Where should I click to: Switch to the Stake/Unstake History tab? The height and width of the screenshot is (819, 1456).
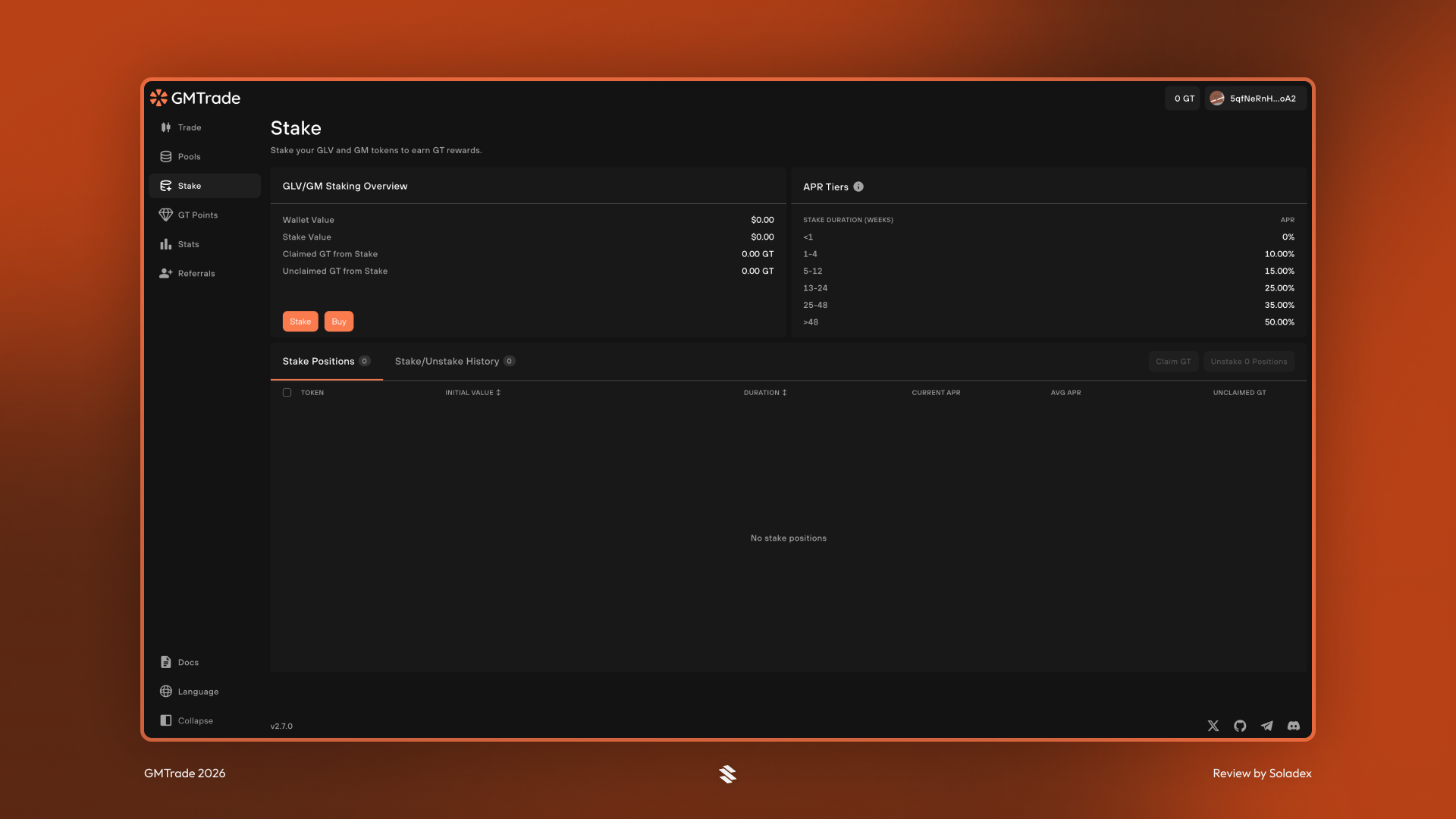(x=454, y=361)
